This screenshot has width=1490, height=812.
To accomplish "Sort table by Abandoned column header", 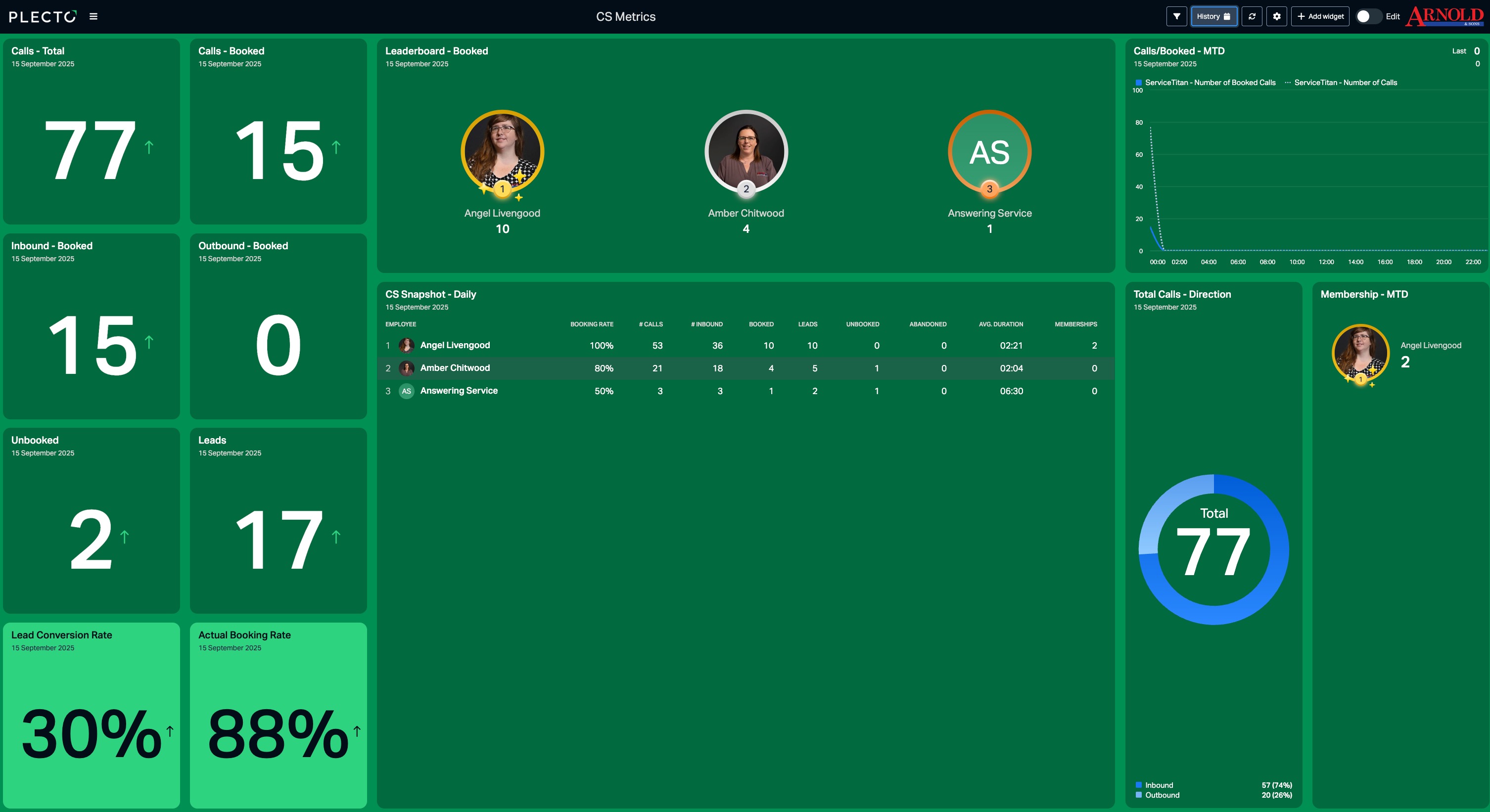I will click(x=928, y=324).
